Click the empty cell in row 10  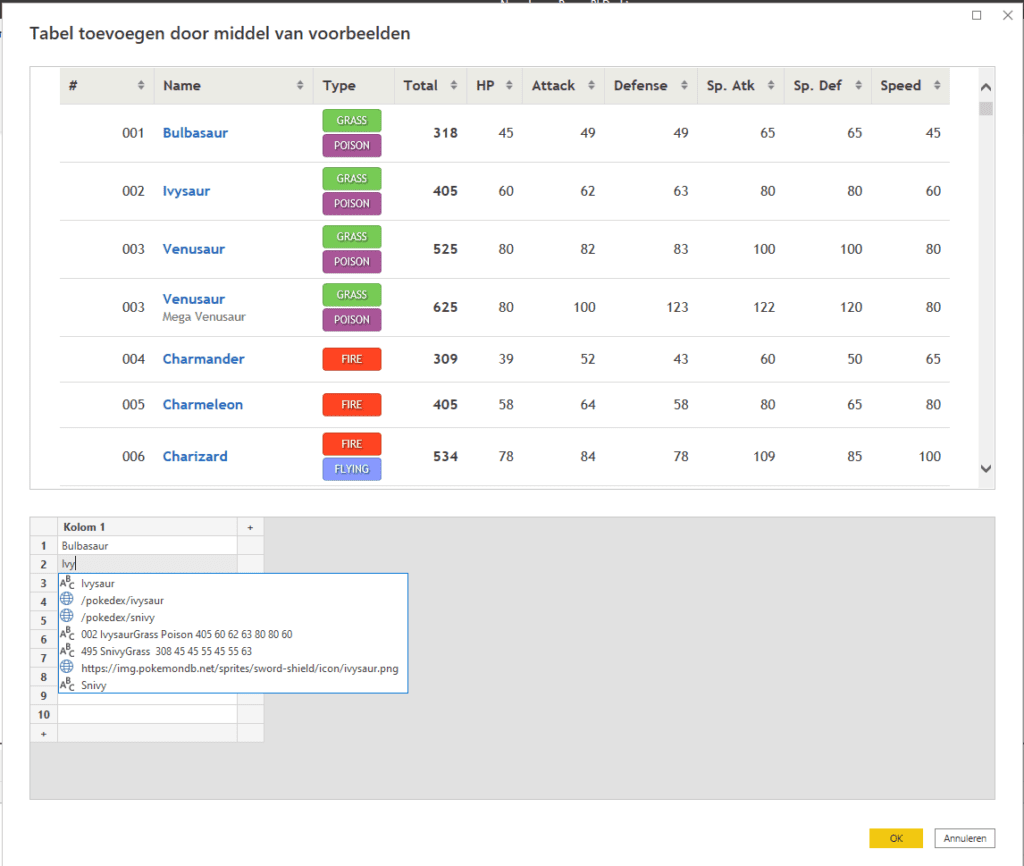tap(148, 714)
